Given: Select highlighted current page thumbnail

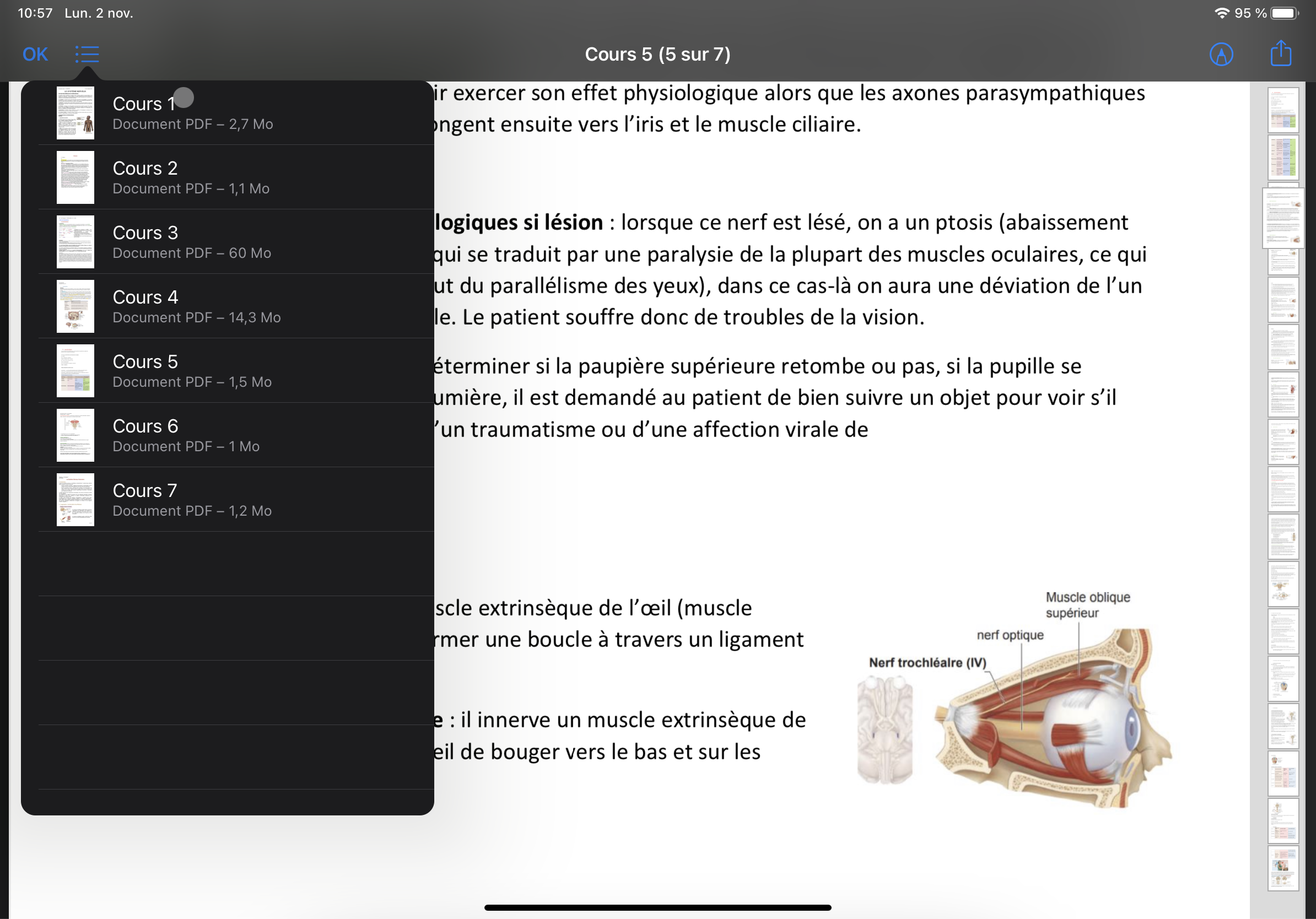Looking at the screenshot, I should pos(1283,218).
